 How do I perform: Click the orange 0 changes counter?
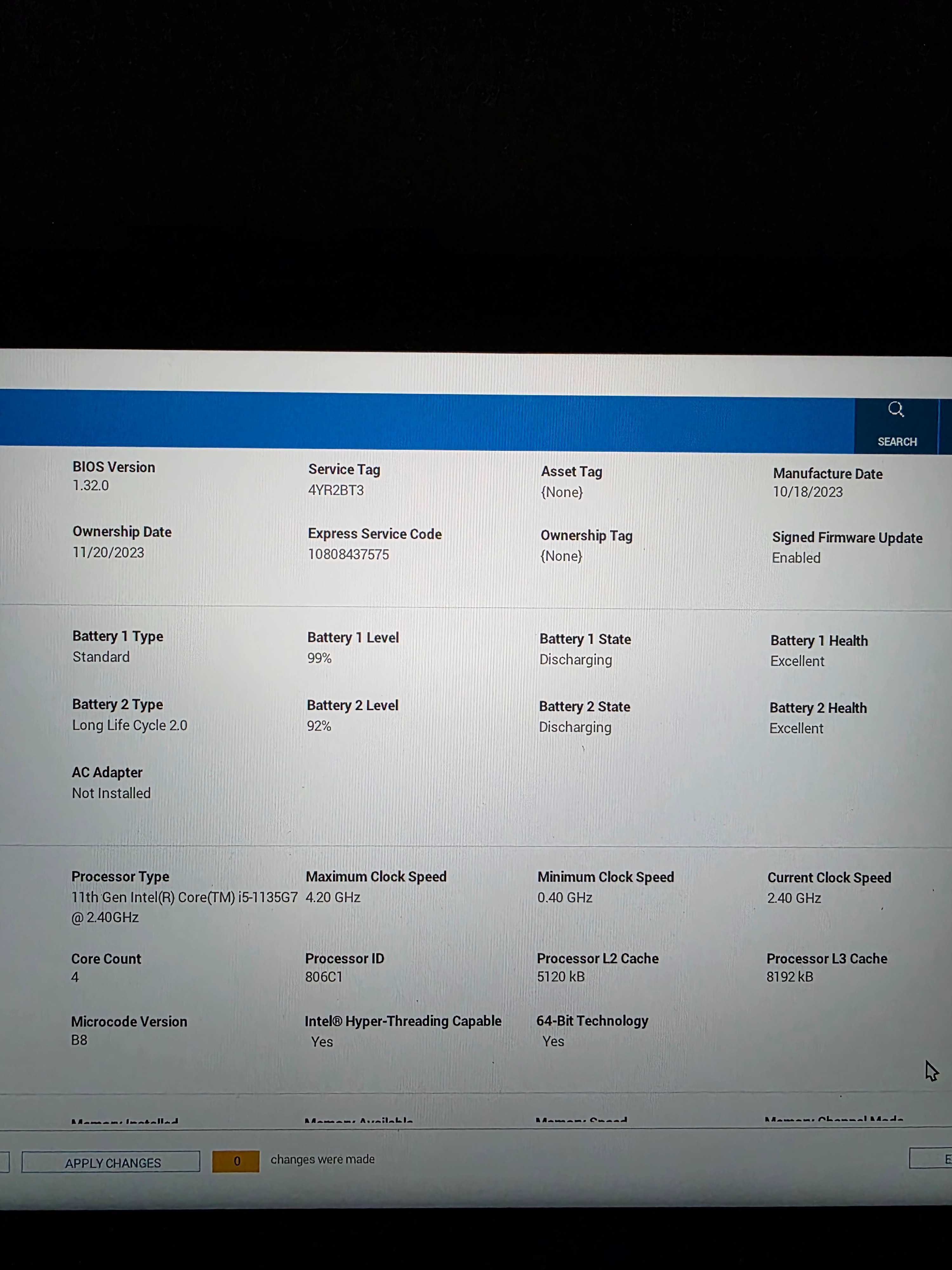click(236, 1161)
